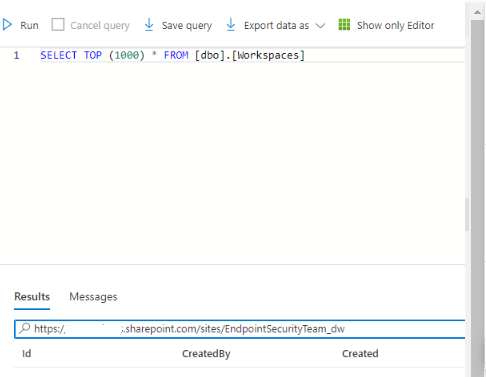
Task: Click Save query text
Action: click(187, 25)
